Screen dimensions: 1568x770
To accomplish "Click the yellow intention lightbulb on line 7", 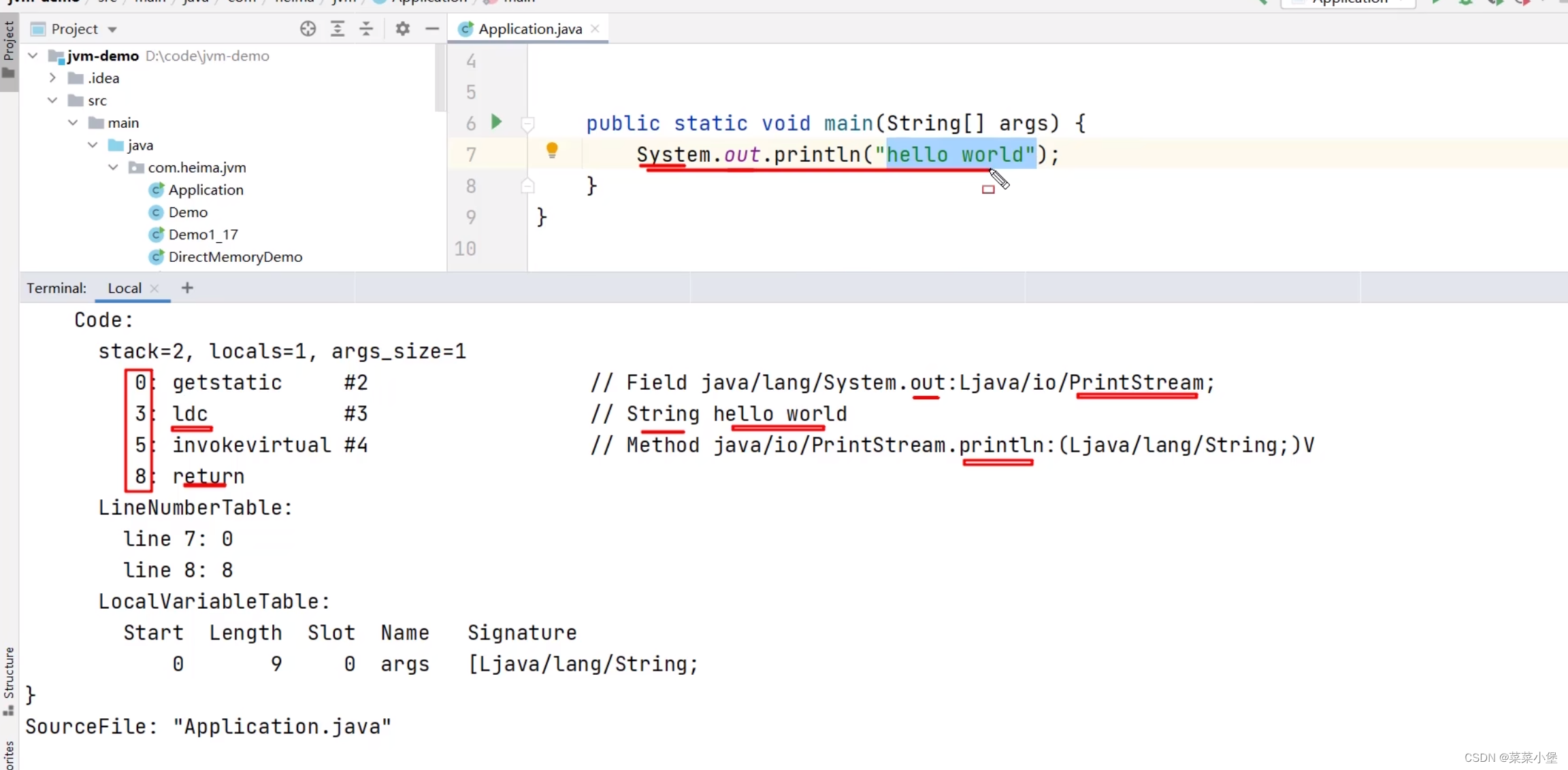I will (x=552, y=150).
